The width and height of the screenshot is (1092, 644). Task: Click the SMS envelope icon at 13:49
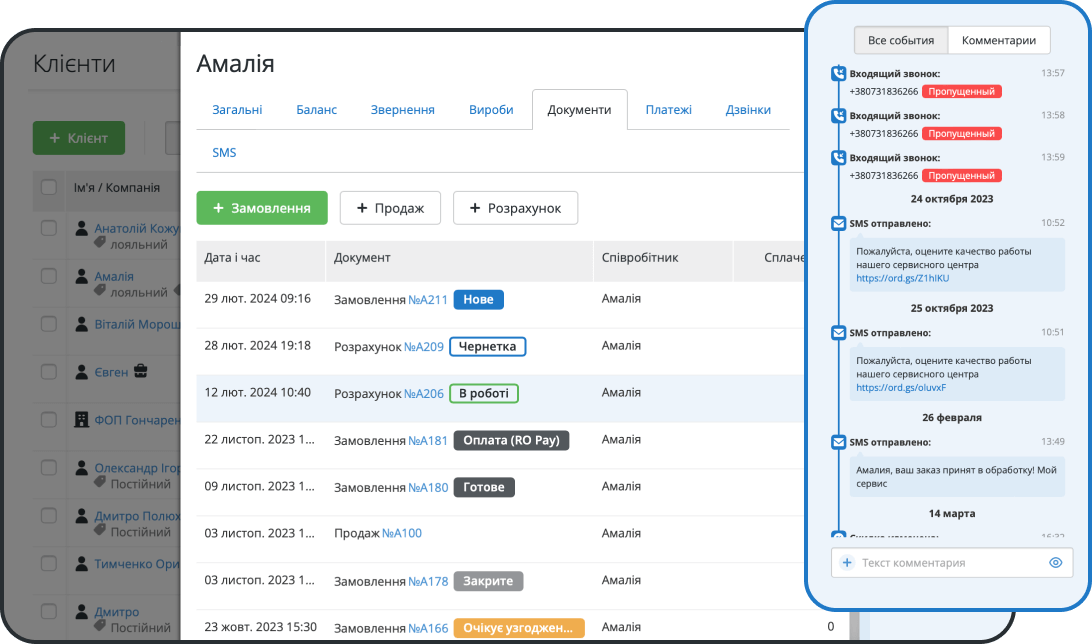838,442
